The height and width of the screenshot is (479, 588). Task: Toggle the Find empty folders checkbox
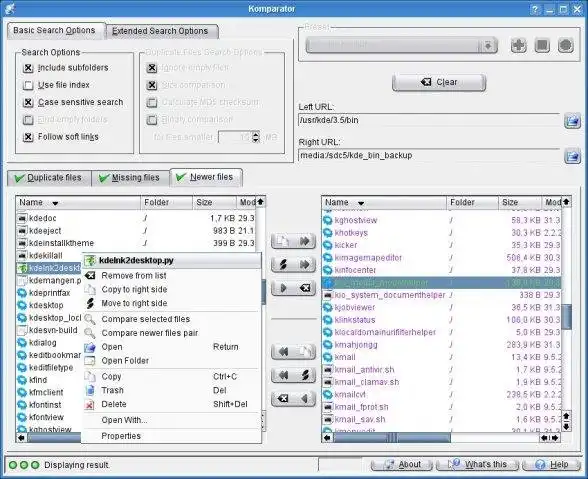pyautogui.click(x=28, y=120)
